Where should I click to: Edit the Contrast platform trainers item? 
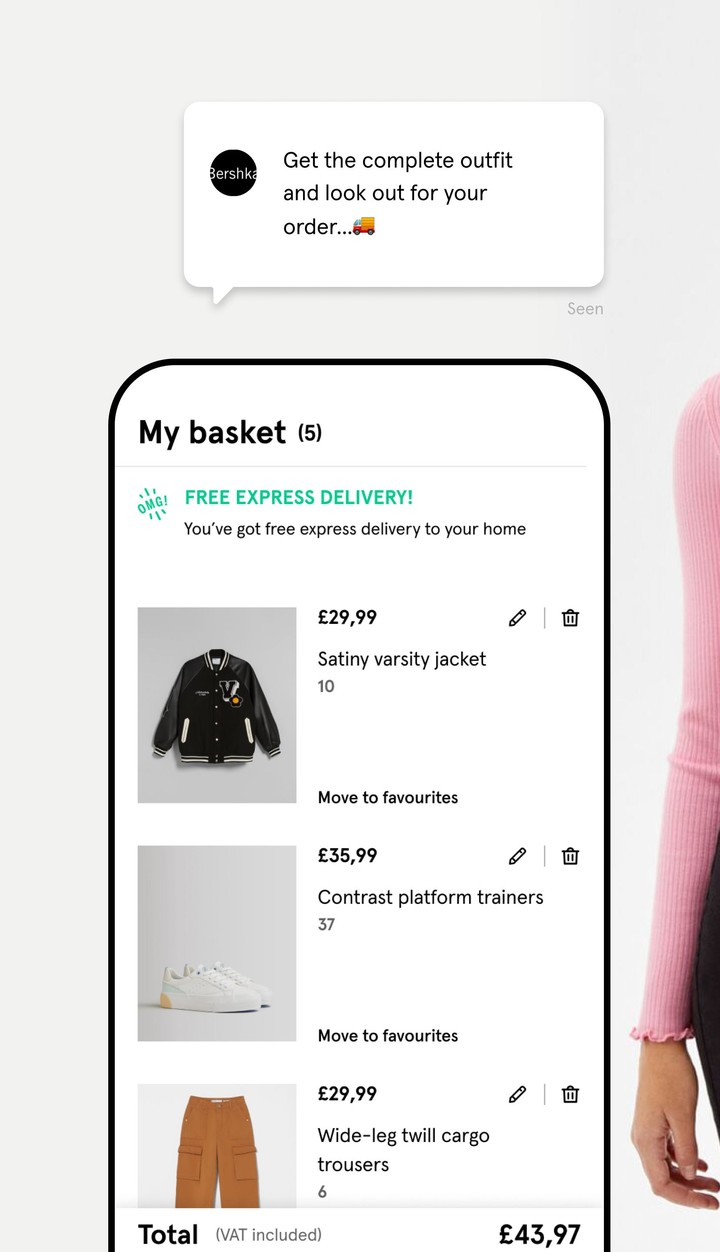[517, 856]
